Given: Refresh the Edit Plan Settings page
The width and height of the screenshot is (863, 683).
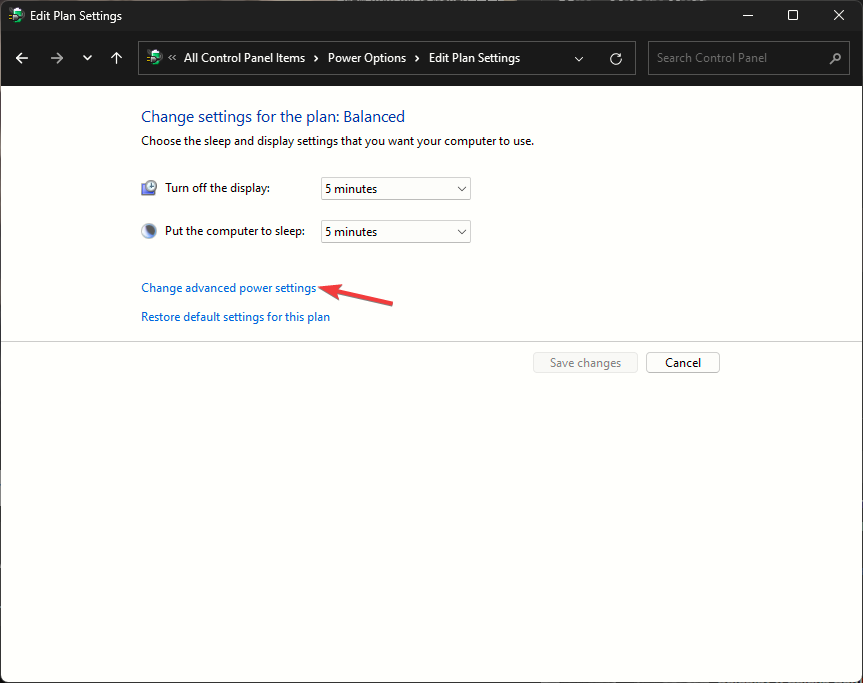Looking at the screenshot, I should (616, 58).
